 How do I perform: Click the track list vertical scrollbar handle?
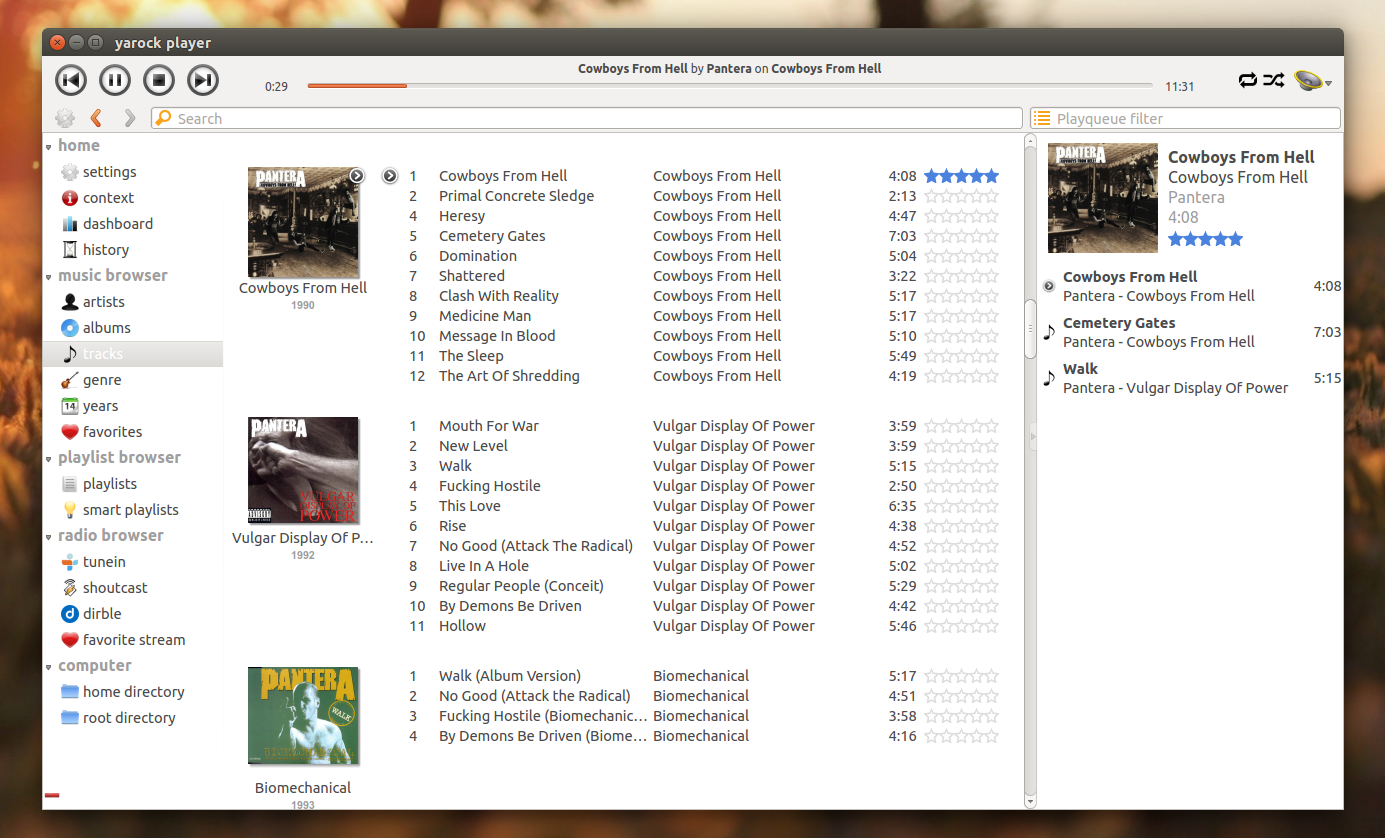coord(1030,328)
